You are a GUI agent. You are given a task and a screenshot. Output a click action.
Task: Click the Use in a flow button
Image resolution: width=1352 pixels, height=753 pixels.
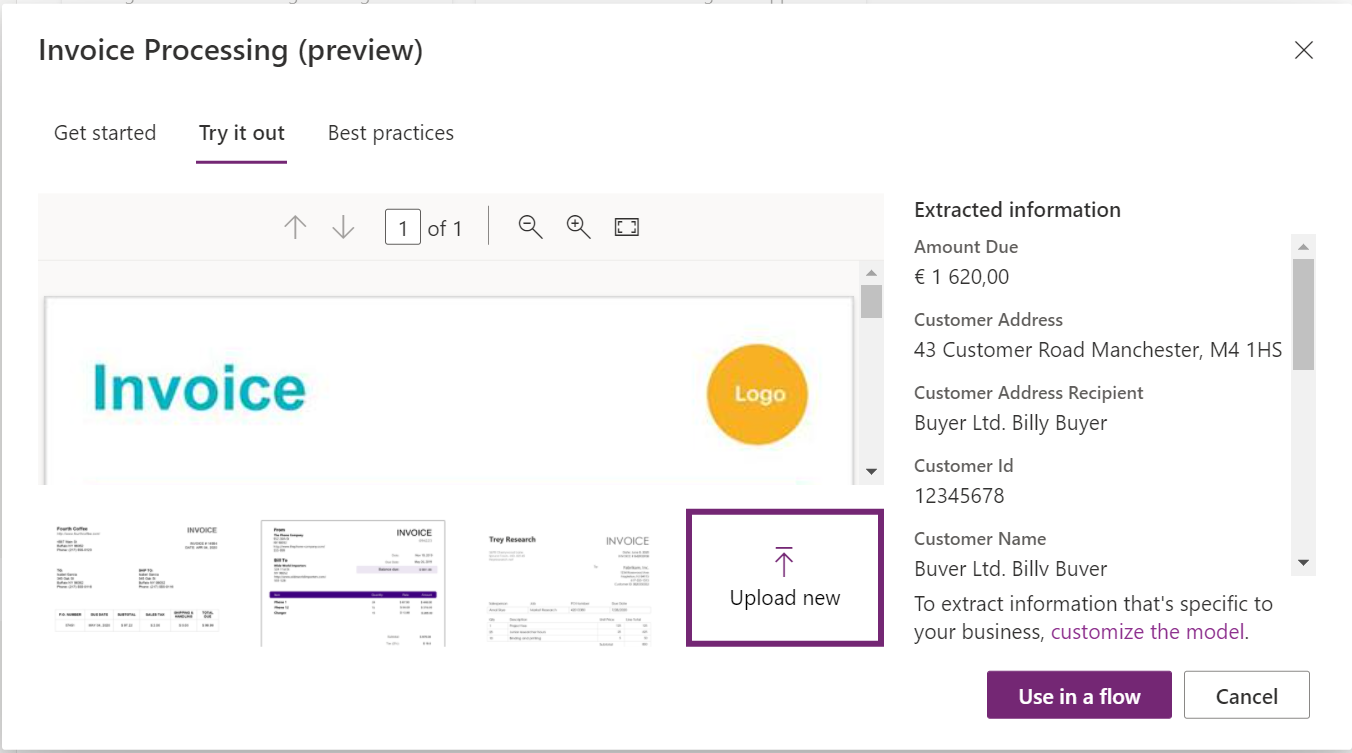[x=1078, y=696]
